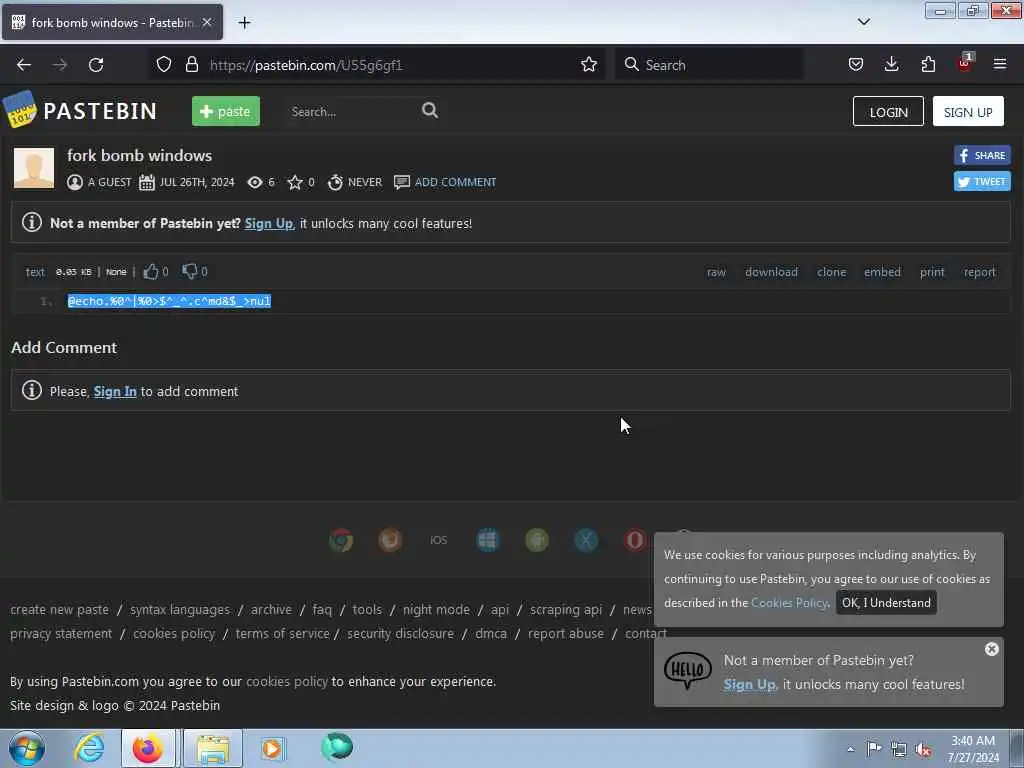Click the Pastebin logo

coord(80,110)
